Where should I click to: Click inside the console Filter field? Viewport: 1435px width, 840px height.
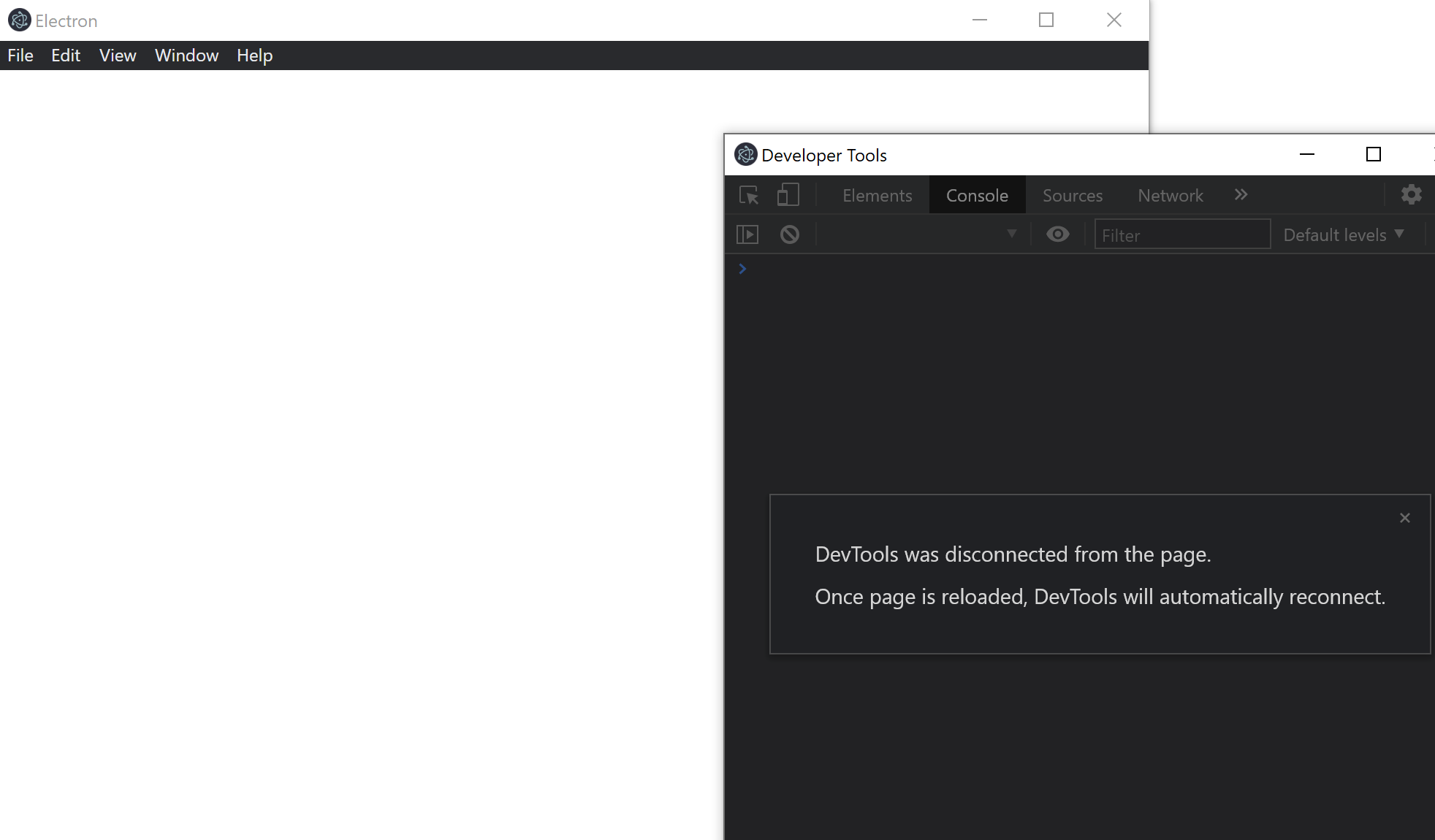(1182, 234)
